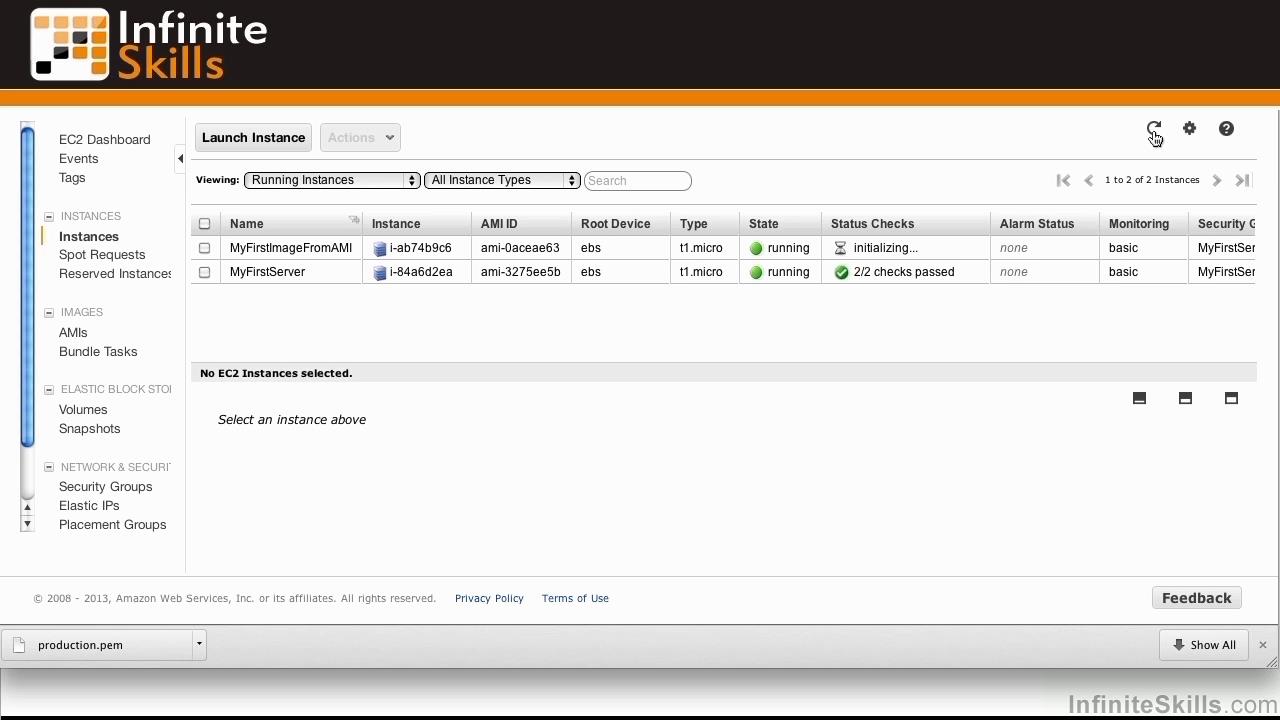
Task: Click the Launch Instance button
Action: tap(253, 138)
